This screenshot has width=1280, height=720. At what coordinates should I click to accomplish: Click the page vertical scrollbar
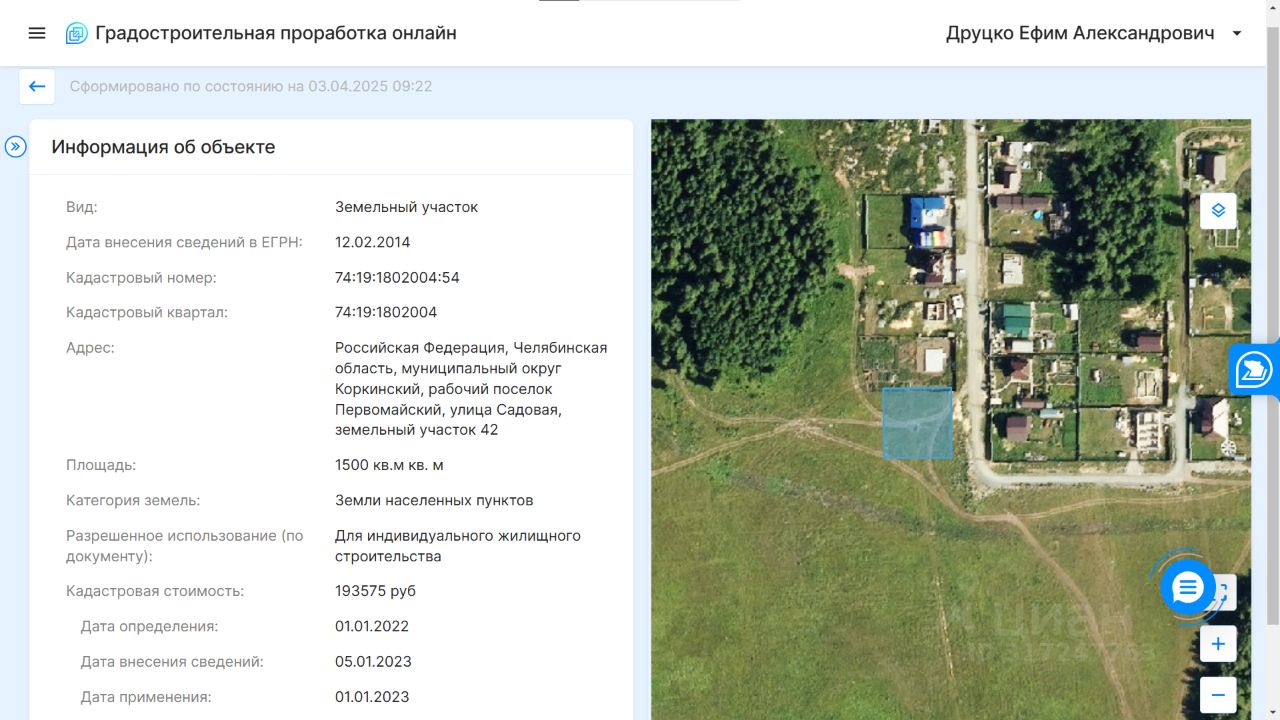1272,300
